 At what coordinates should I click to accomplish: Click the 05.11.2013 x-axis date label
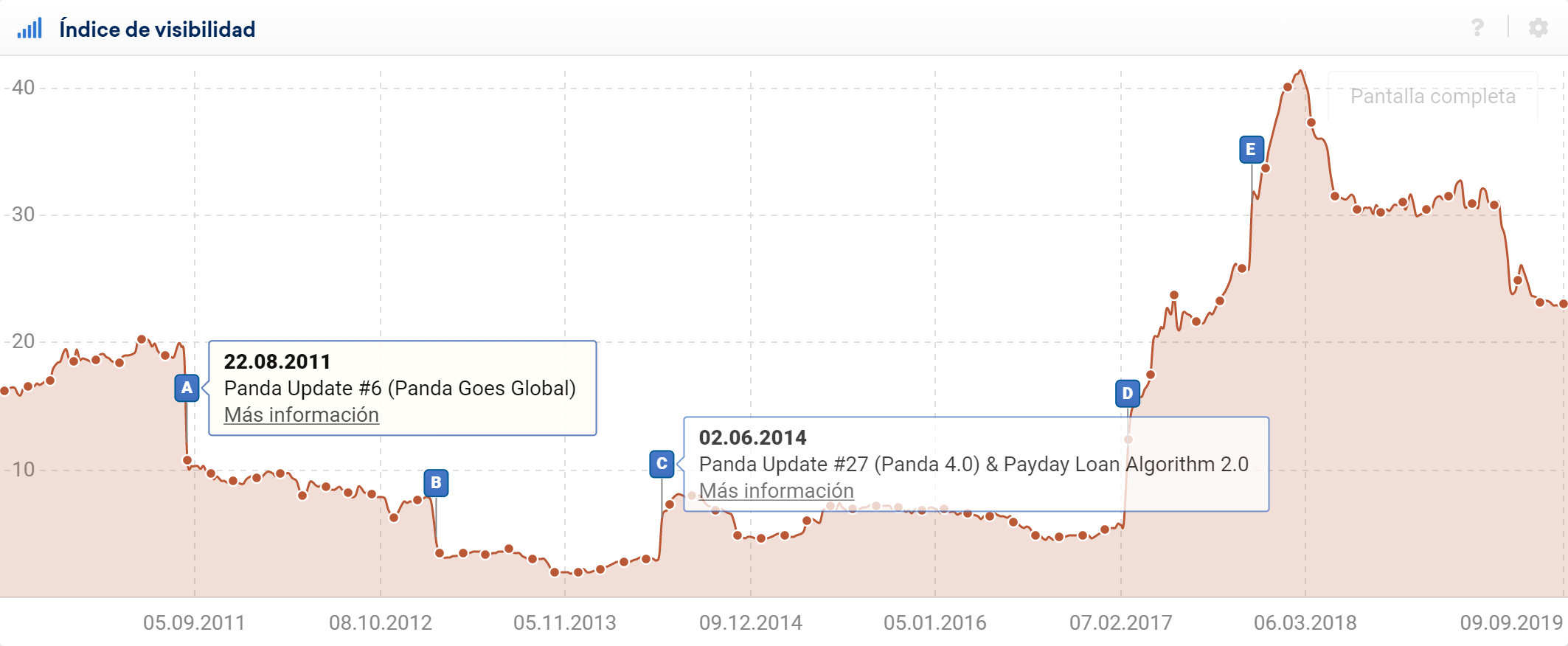click(564, 623)
